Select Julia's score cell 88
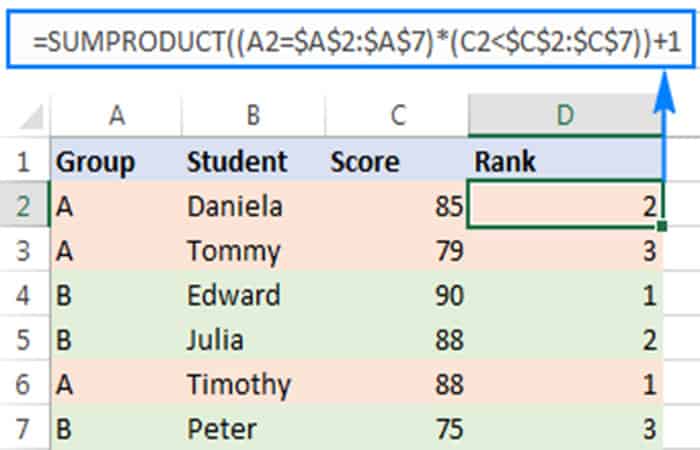The width and height of the screenshot is (700, 450). coord(397,339)
